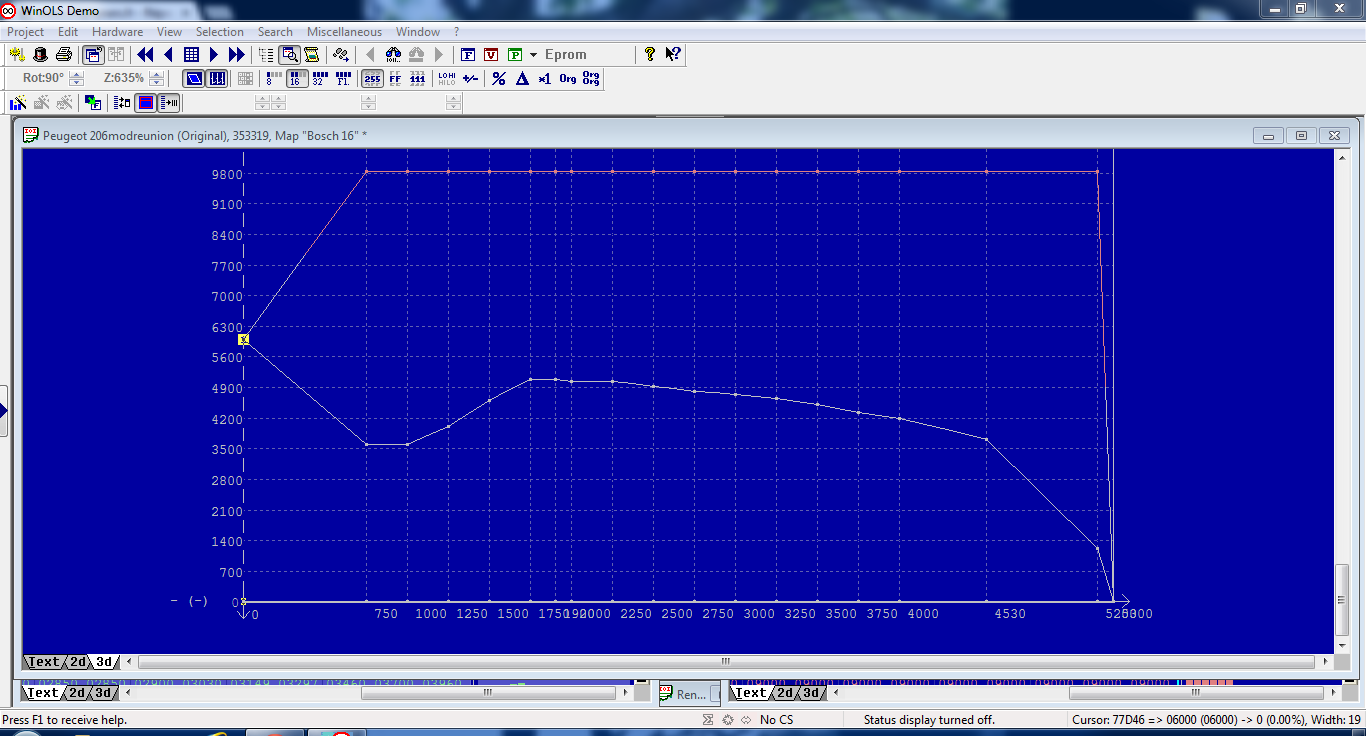Click the map window's horizontal scrollbar
1366x736 pixels.
(x=726, y=662)
